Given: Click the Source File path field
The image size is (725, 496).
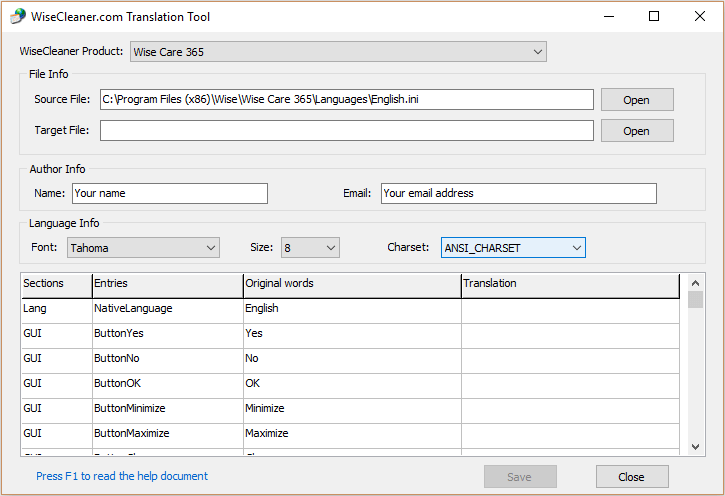Looking at the screenshot, I should 347,99.
